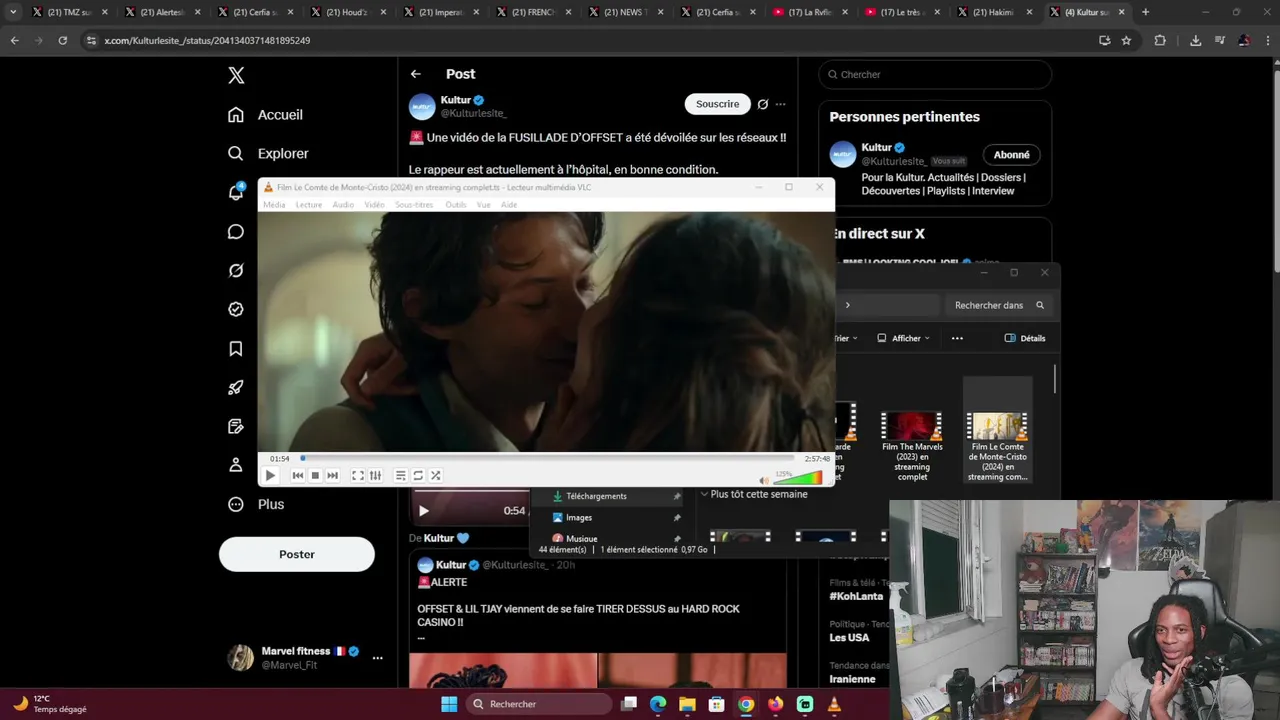Select Film The Marvels (2023) file

(912, 445)
